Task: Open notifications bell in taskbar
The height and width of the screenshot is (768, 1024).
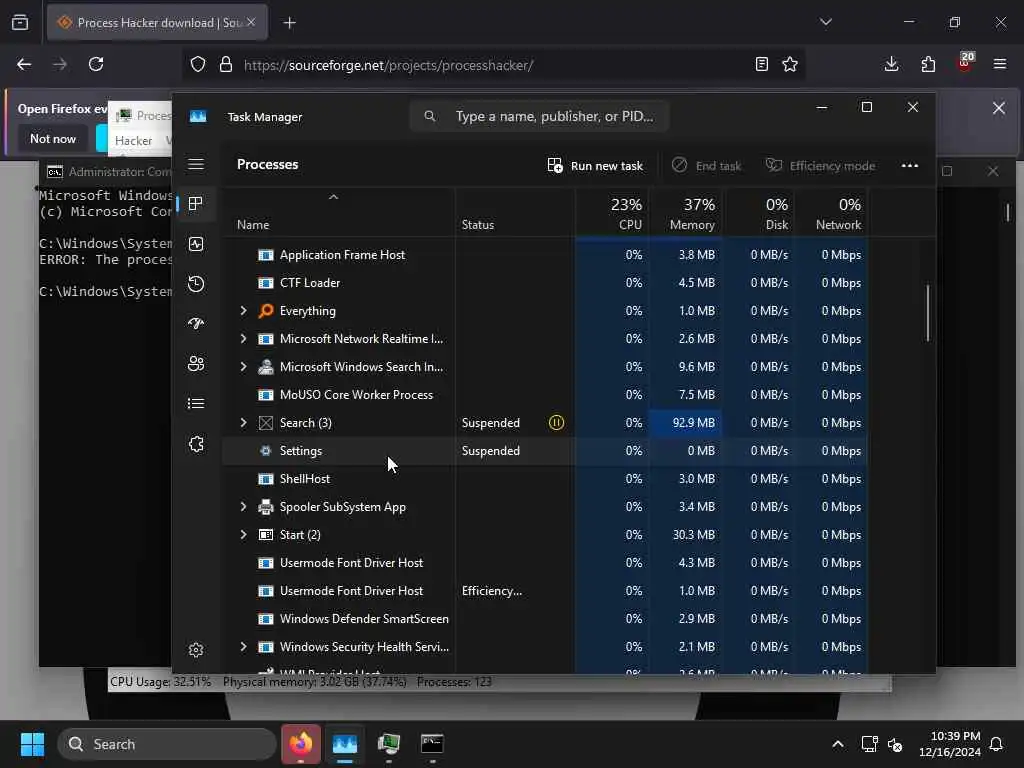Action: 997,744
